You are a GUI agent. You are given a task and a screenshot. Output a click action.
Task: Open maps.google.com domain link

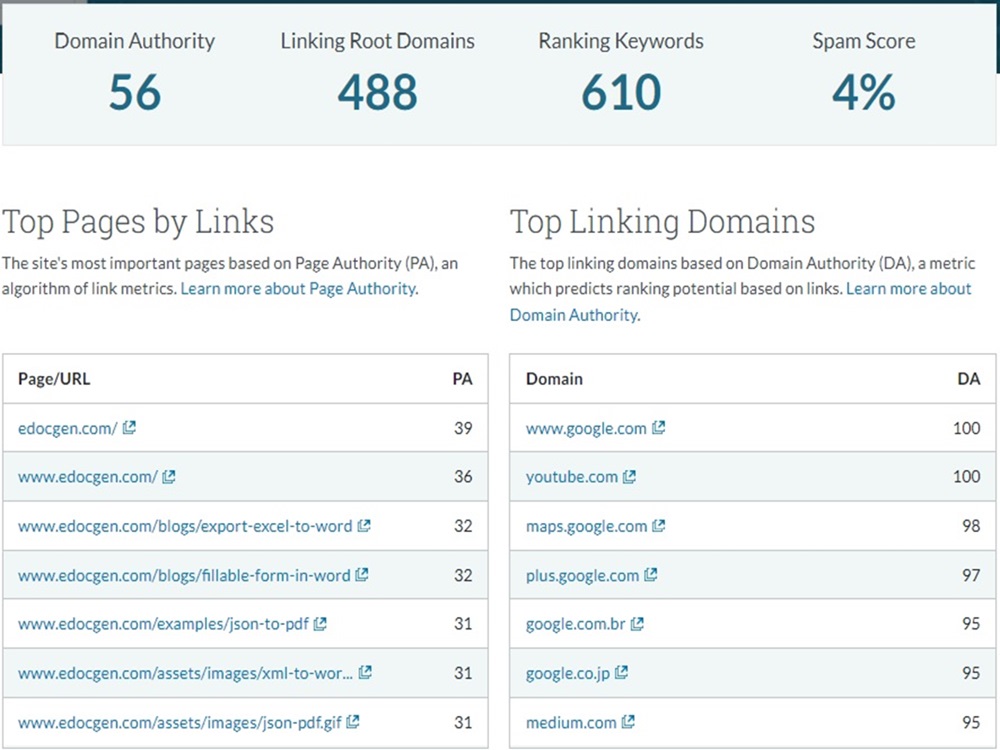click(586, 526)
